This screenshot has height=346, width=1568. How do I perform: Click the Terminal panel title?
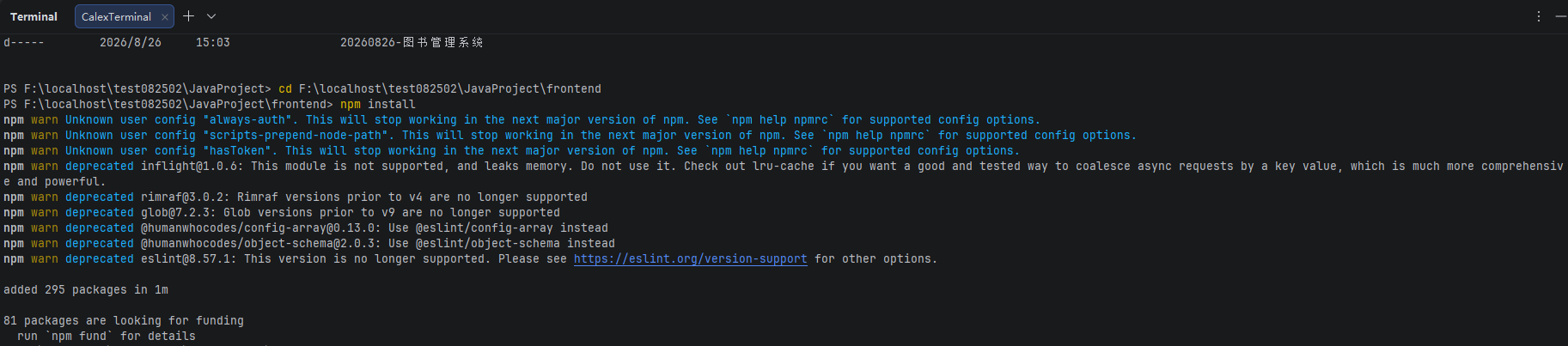(34, 16)
